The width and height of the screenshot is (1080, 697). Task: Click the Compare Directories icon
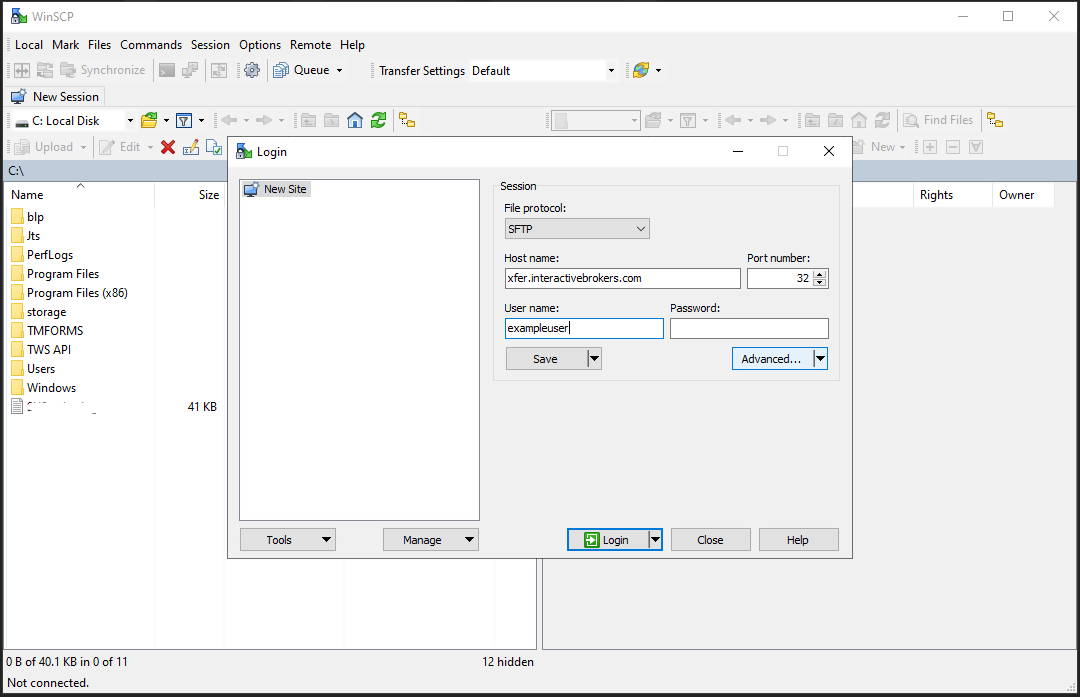point(22,70)
